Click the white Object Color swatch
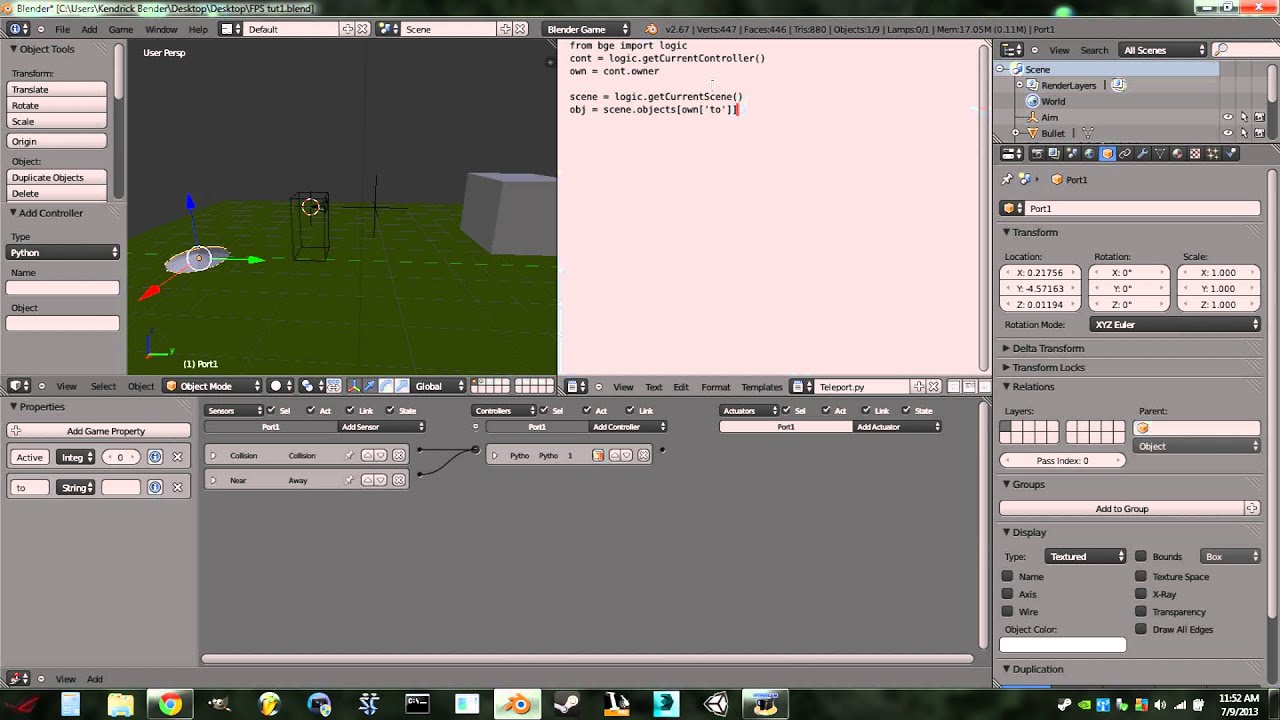 coord(1063,645)
